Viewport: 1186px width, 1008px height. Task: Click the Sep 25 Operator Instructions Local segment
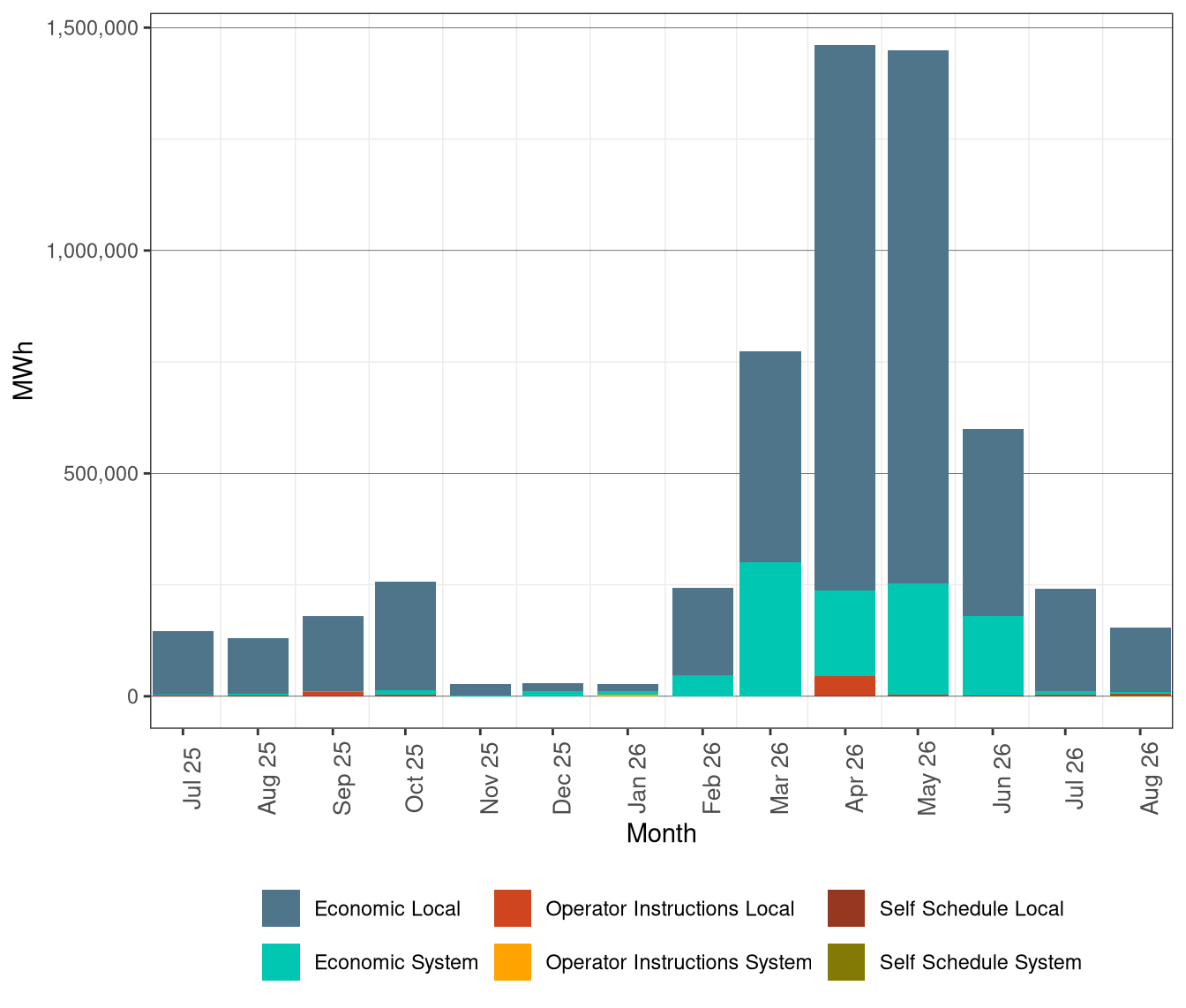[x=333, y=694]
